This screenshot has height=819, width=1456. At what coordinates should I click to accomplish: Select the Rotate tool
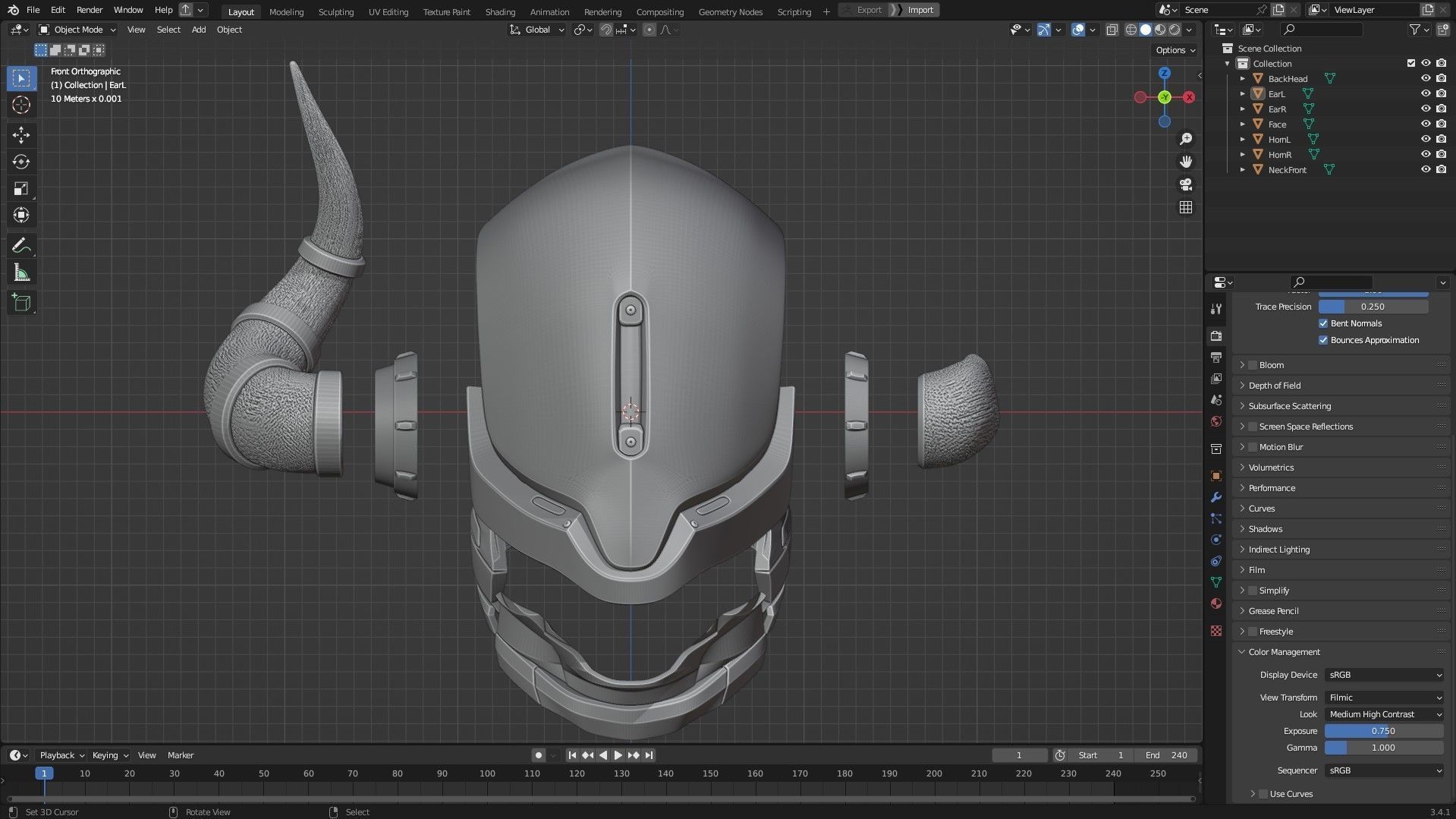21,162
